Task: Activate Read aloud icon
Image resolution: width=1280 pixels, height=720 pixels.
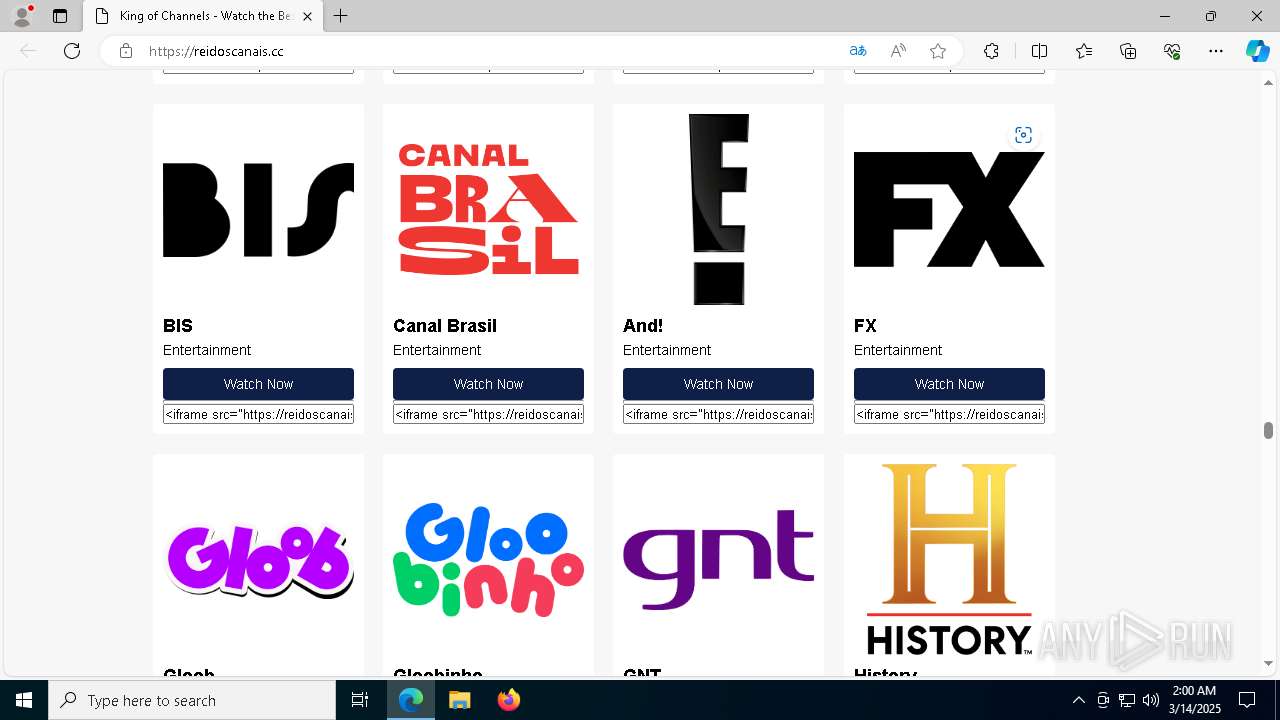Action: tap(898, 51)
